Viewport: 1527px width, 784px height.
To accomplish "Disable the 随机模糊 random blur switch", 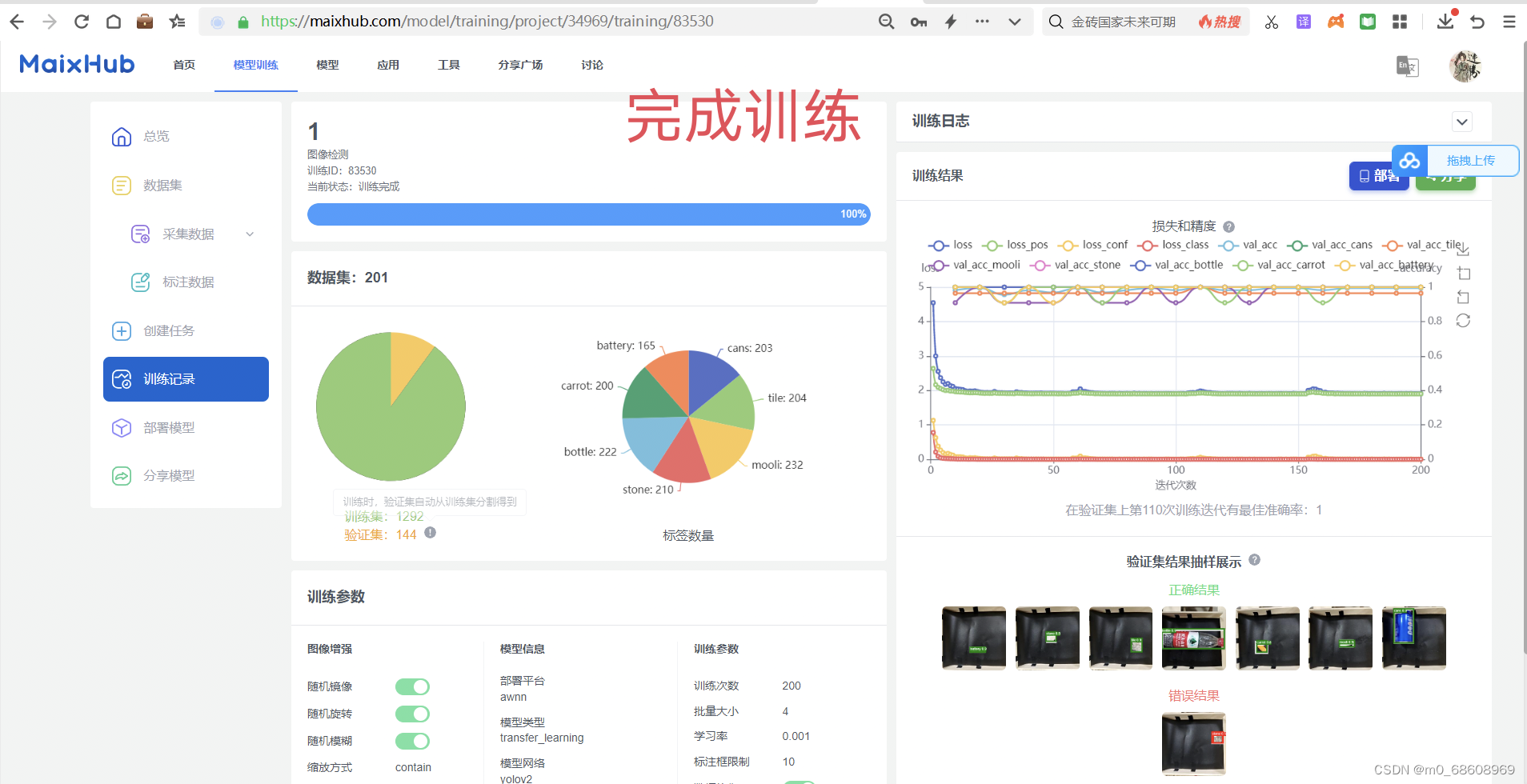I will (x=412, y=741).
